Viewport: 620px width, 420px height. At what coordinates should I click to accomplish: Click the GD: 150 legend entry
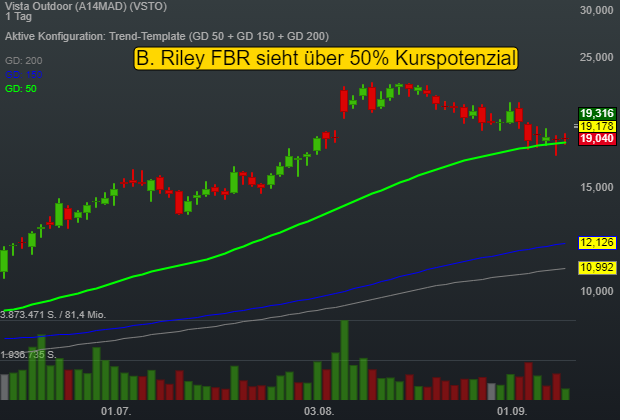pyautogui.click(x=24, y=74)
